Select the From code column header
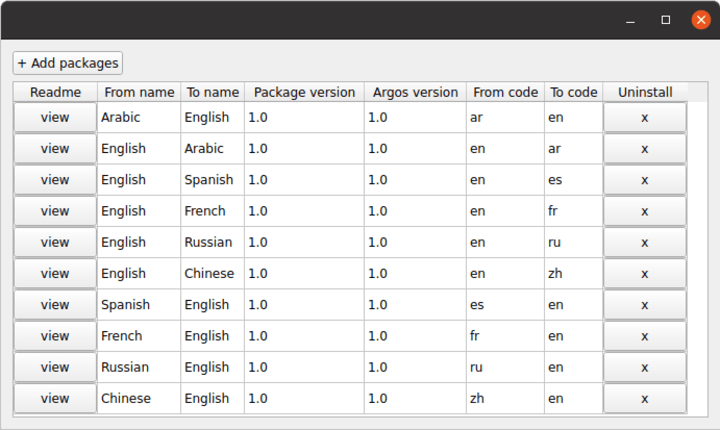The height and width of the screenshot is (430, 720). (506, 92)
